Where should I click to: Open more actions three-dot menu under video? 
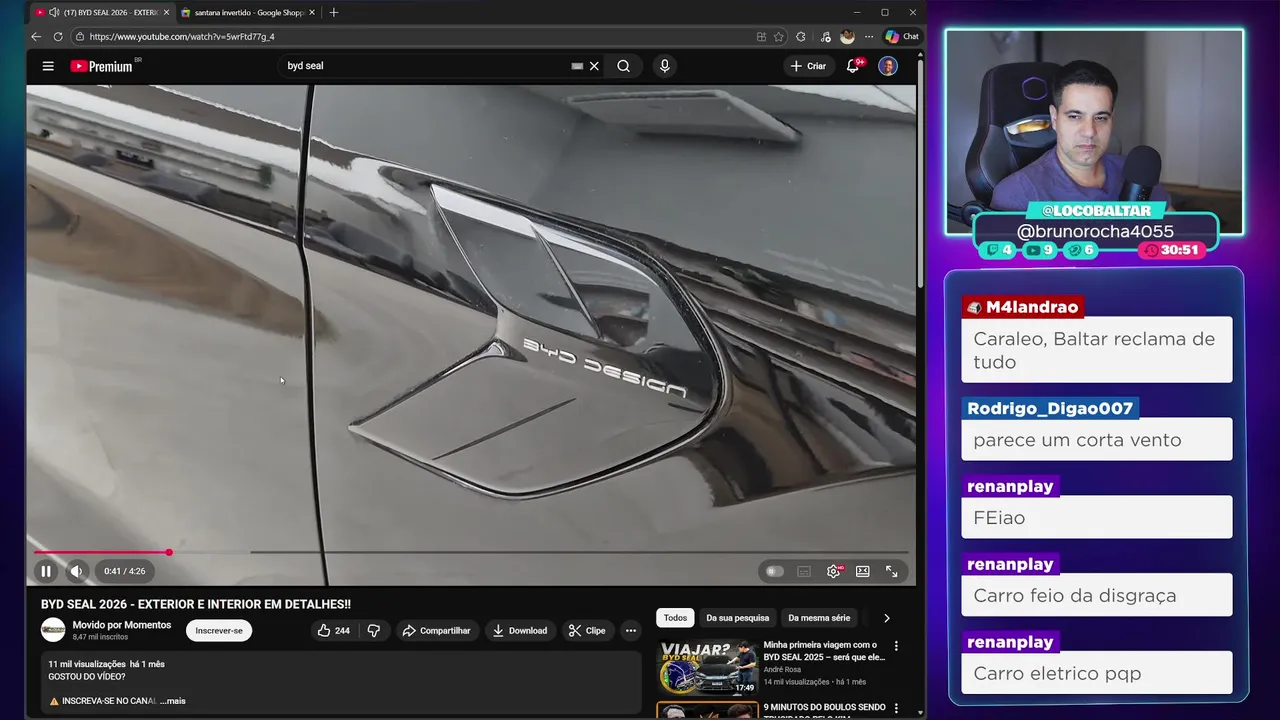click(630, 630)
